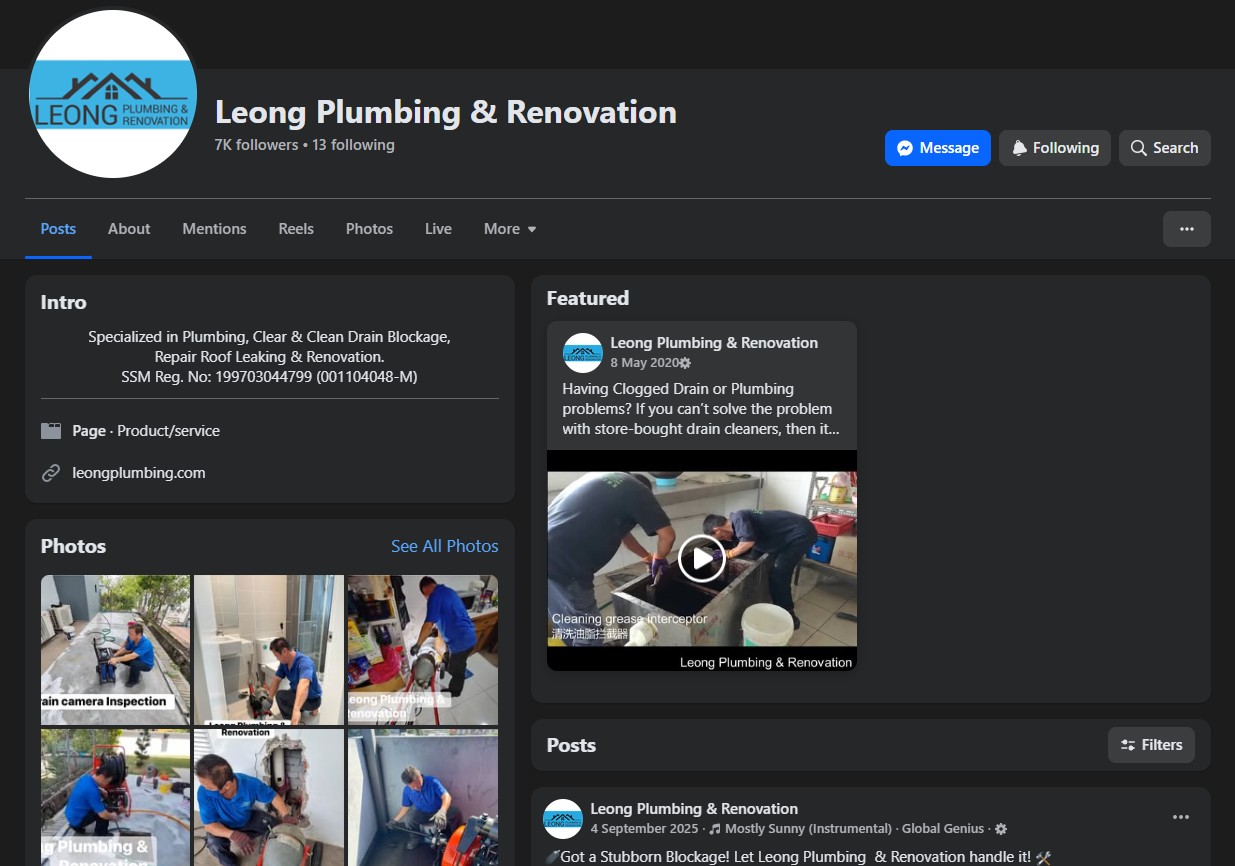Viewport: 1235px width, 866px height.
Task: Open the More chevron arrow
Action: (531, 230)
